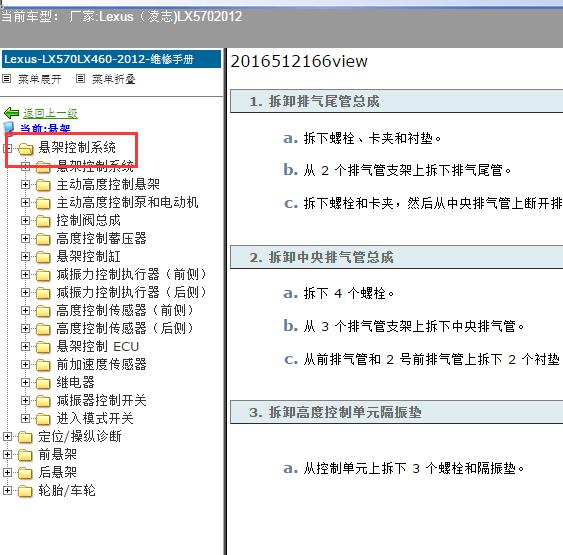Click heading 3. 拆卸高度控制单元隔振垫

pos(335,412)
